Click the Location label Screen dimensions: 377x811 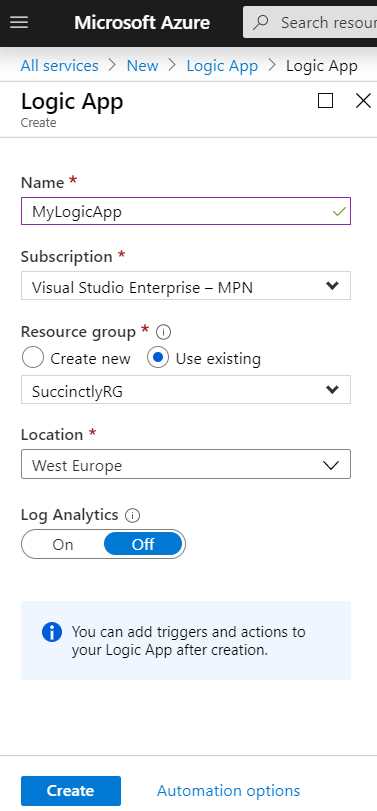pos(52,434)
